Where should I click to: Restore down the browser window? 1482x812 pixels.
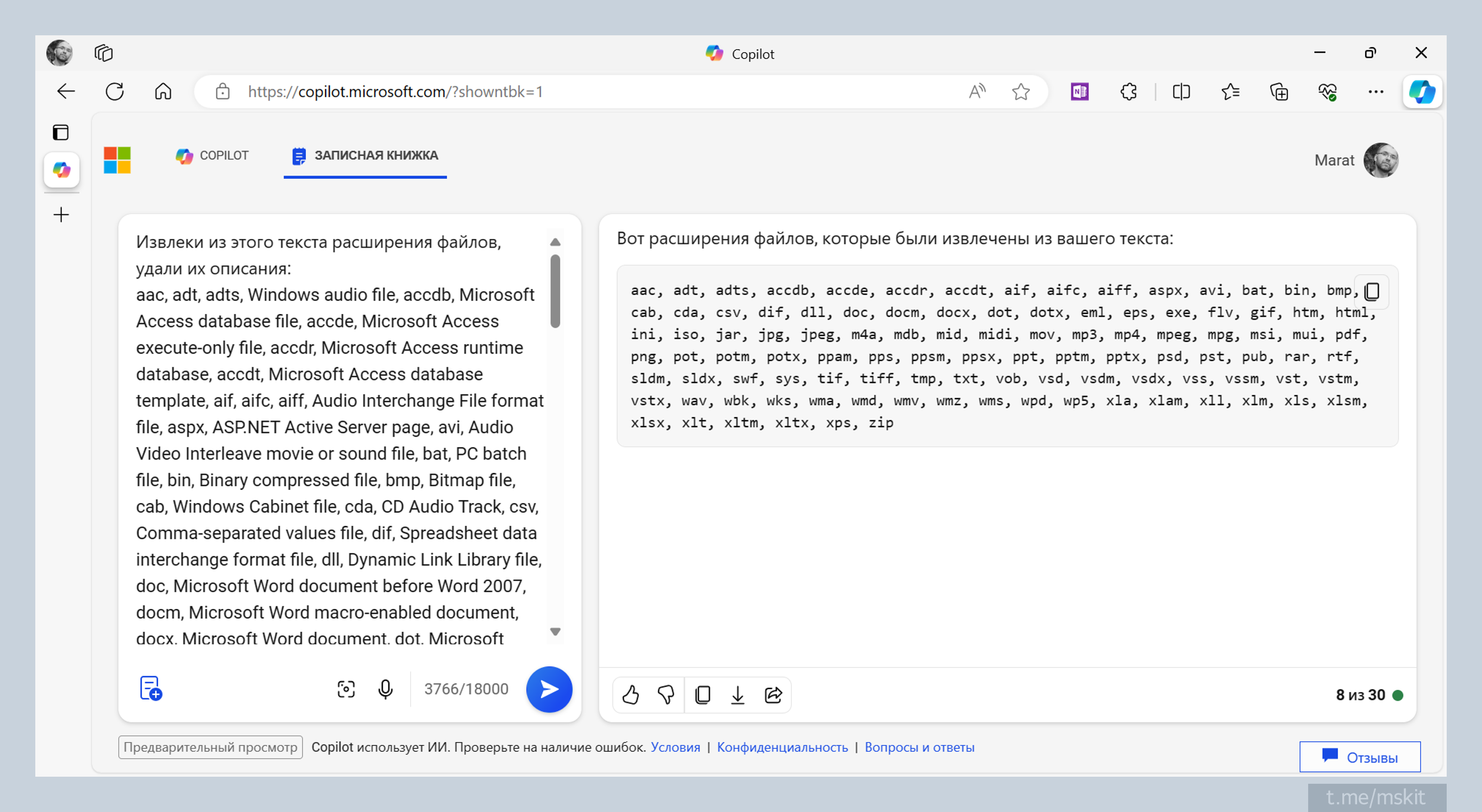[1371, 53]
